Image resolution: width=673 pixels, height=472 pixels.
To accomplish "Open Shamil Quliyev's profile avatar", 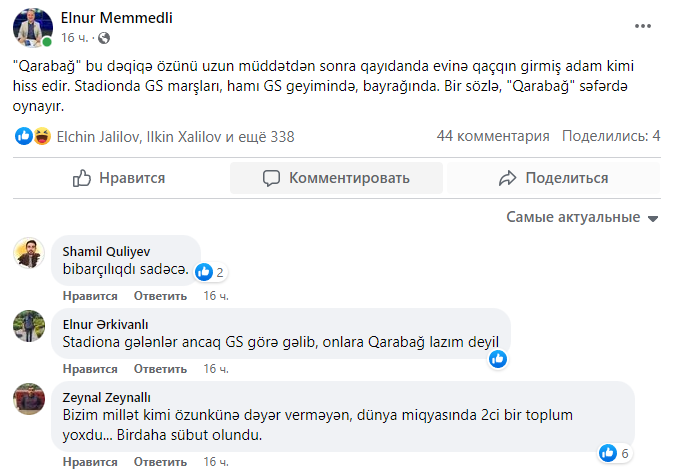I will point(29,254).
